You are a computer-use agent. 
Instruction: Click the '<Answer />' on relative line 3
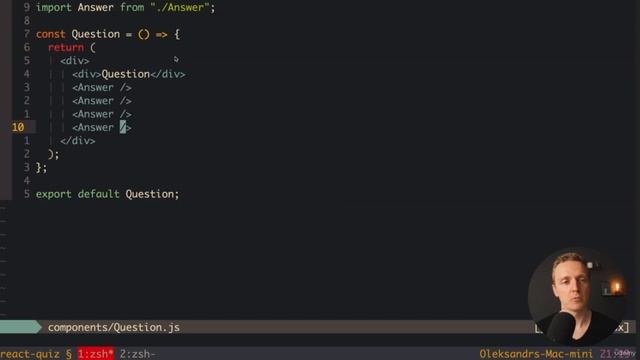102,87
